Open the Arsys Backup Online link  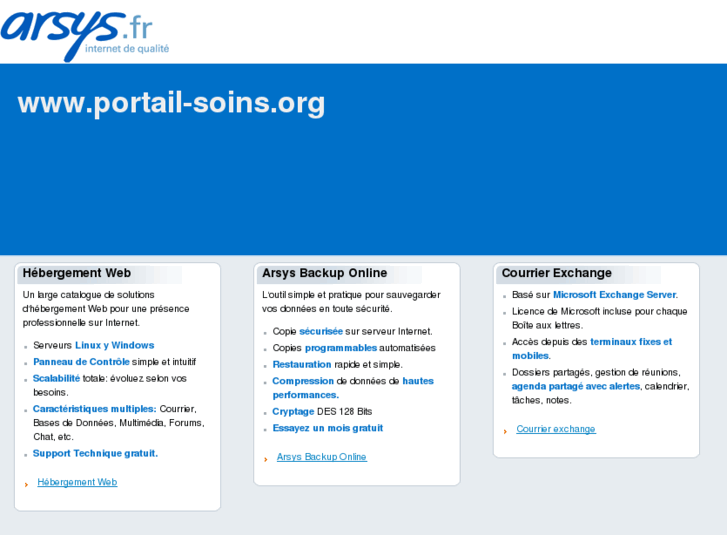click(322, 457)
